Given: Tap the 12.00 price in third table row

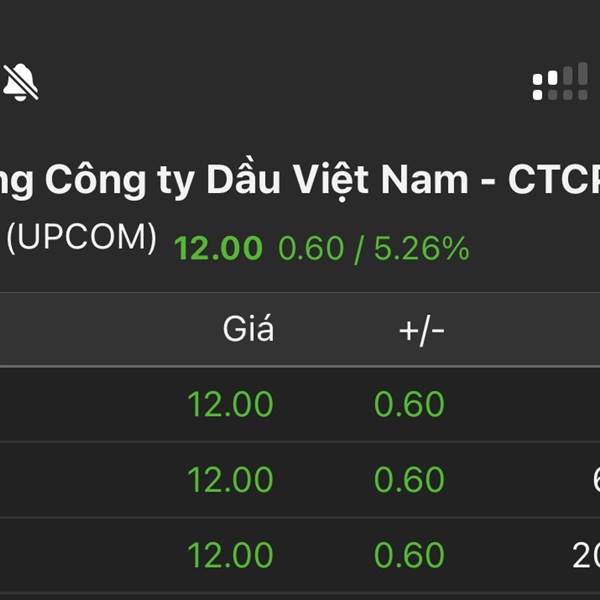Looking at the screenshot, I should tap(230, 555).
